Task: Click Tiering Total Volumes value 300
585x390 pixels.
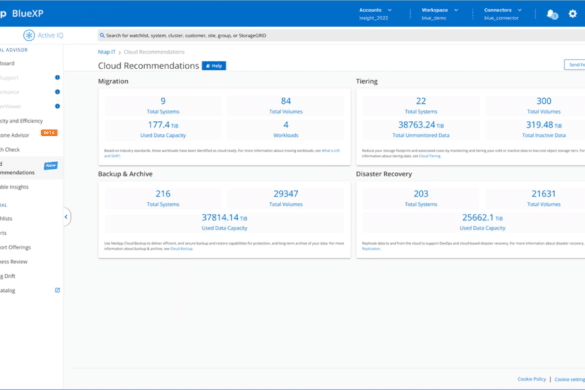Action: click(544, 101)
